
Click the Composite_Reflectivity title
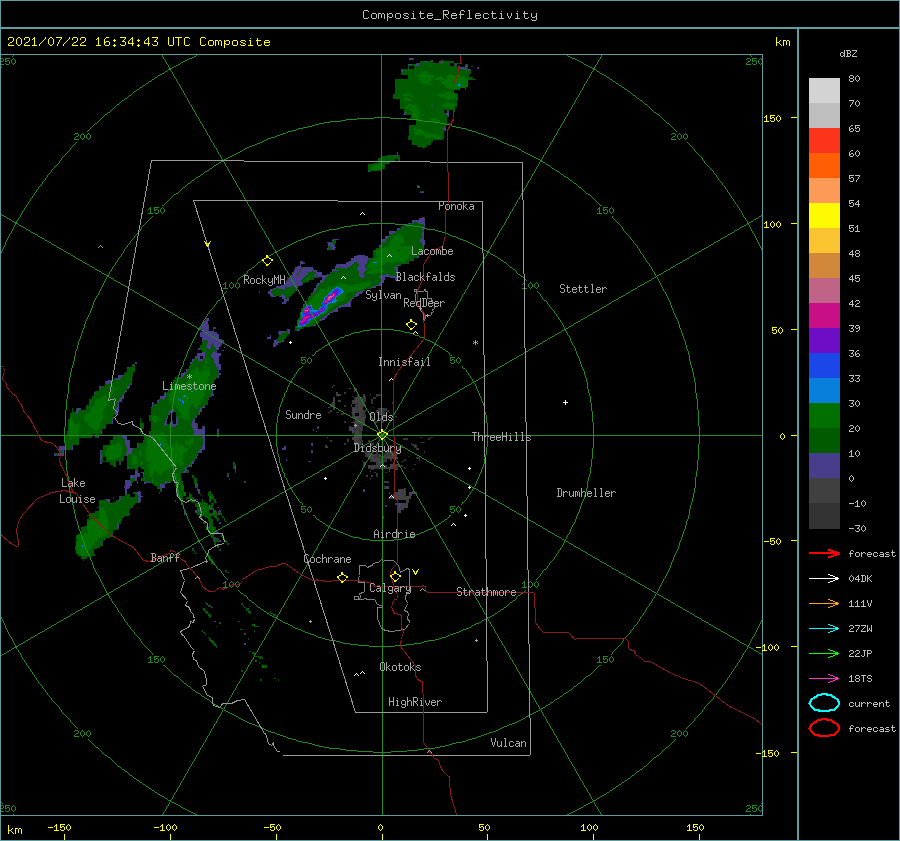click(x=450, y=15)
